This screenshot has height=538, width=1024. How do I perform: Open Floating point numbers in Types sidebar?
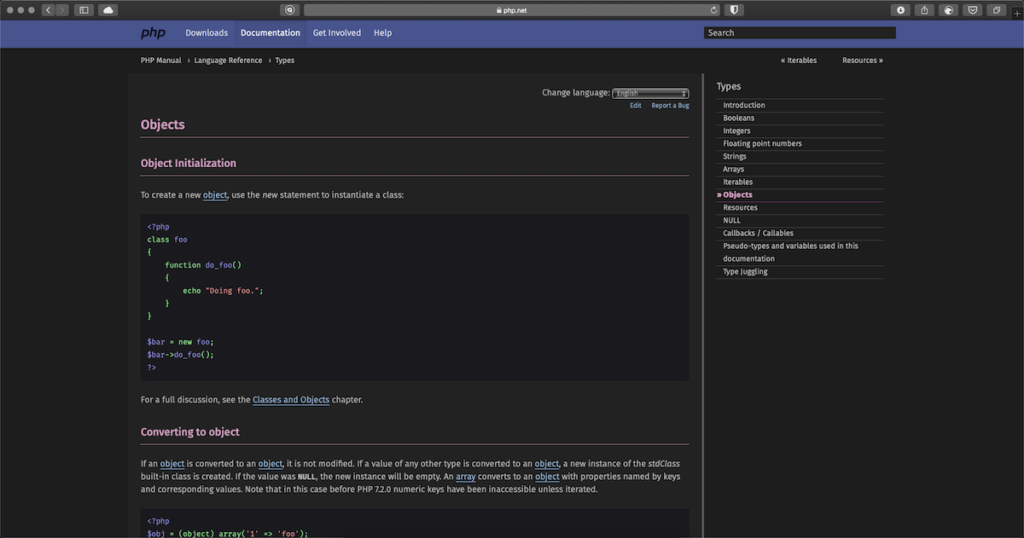point(762,144)
